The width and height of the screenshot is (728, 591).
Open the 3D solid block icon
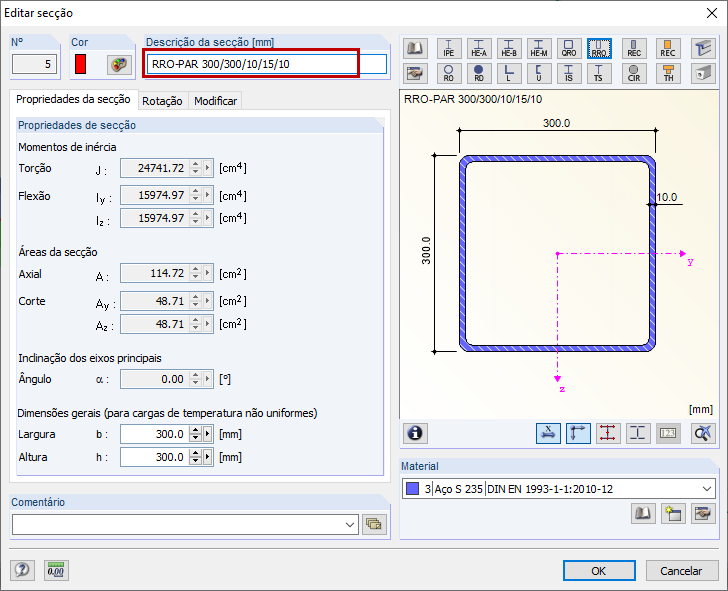coord(703,73)
